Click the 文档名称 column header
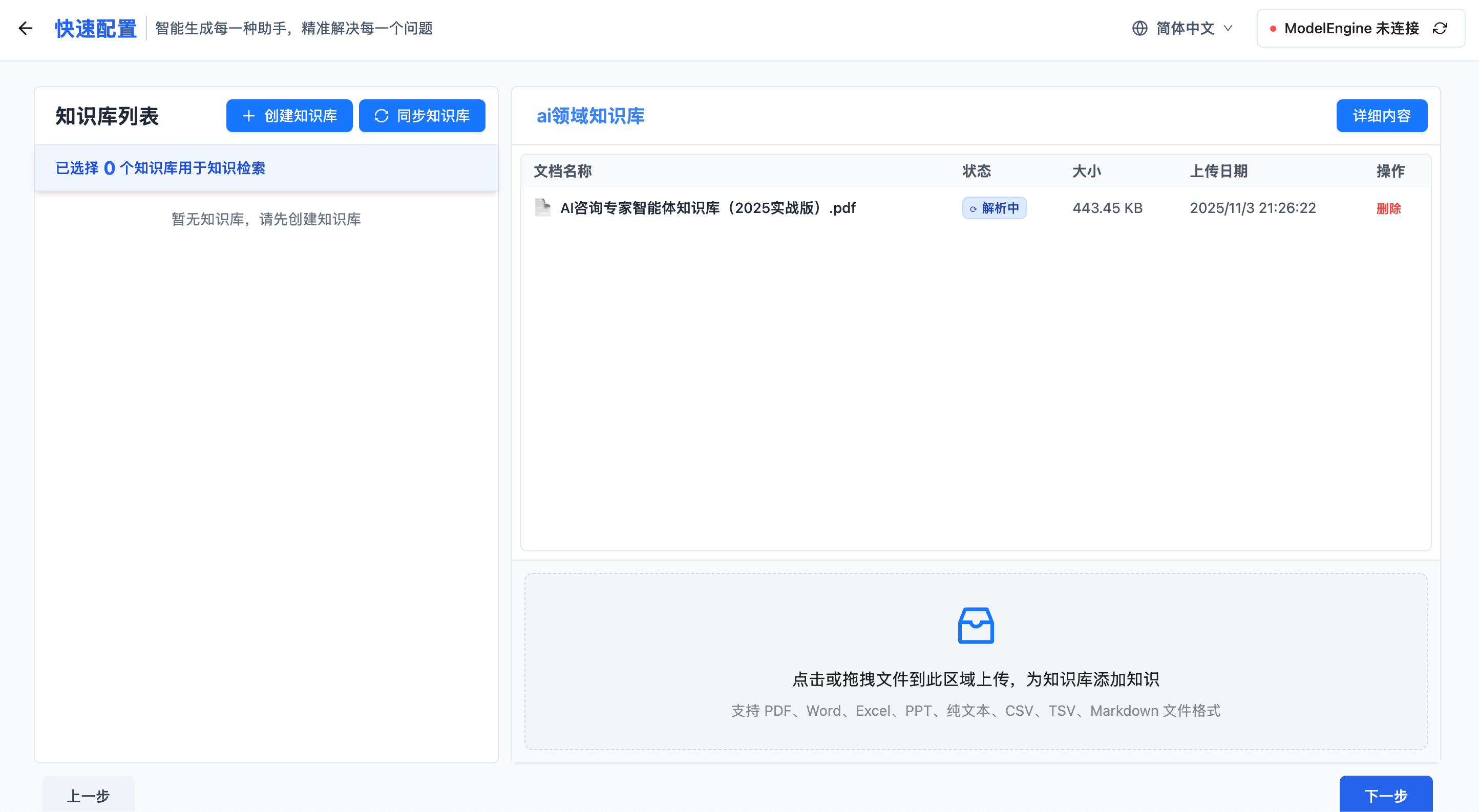The width and height of the screenshot is (1479, 812). point(563,171)
